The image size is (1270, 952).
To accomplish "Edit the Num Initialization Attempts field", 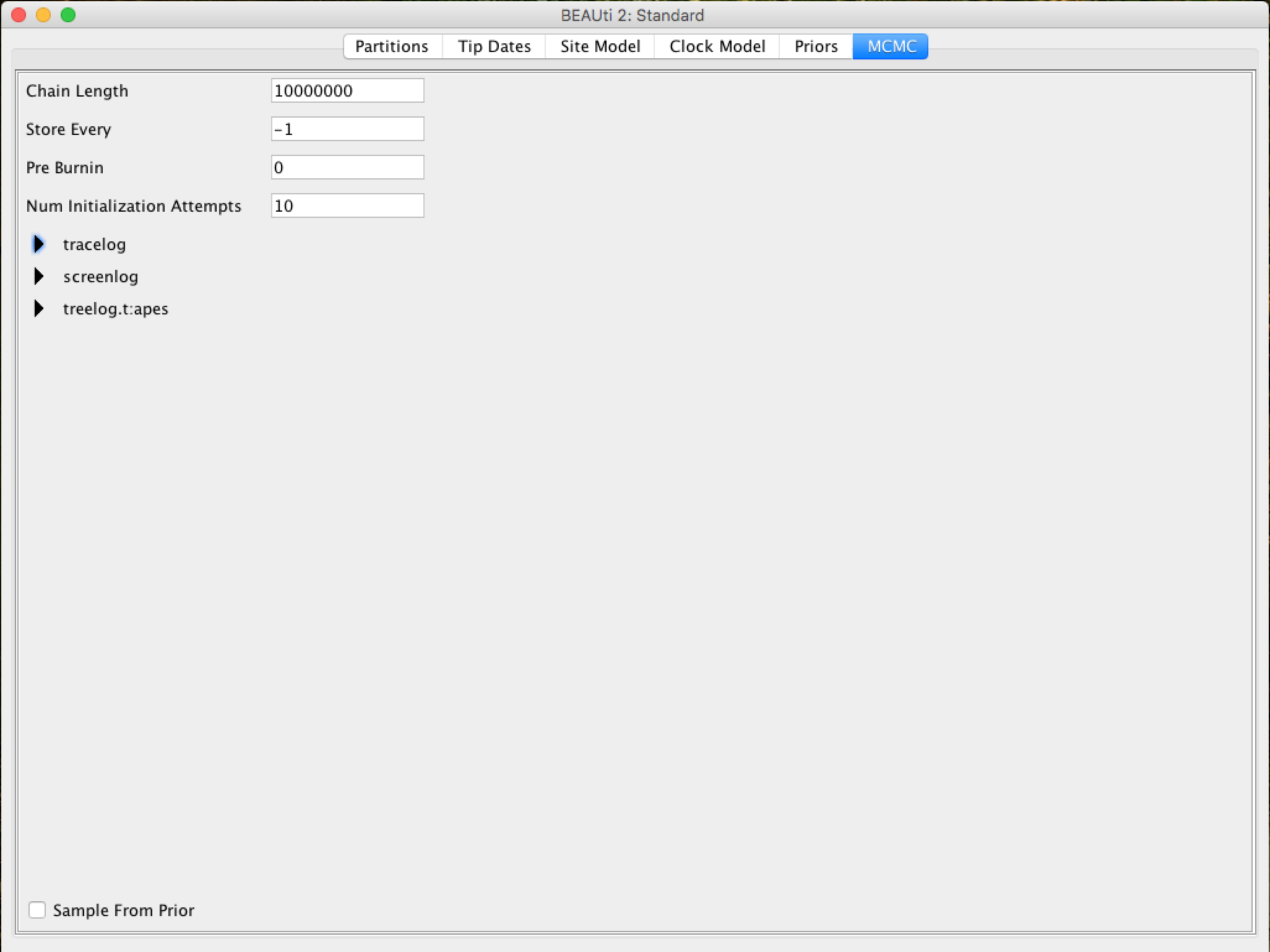I will (x=348, y=206).
